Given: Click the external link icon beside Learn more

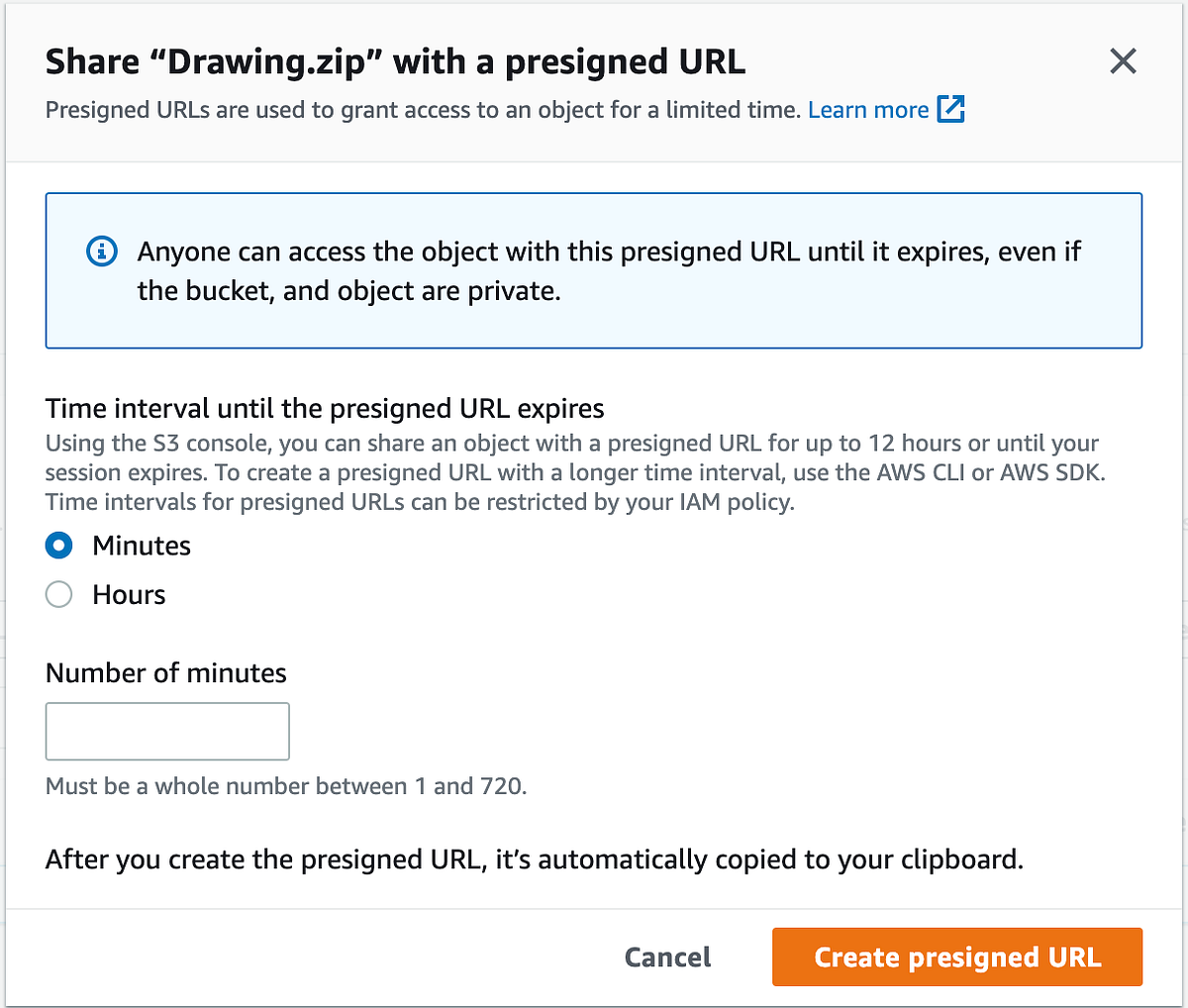Looking at the screenshot, I should (x=950, y=109).
